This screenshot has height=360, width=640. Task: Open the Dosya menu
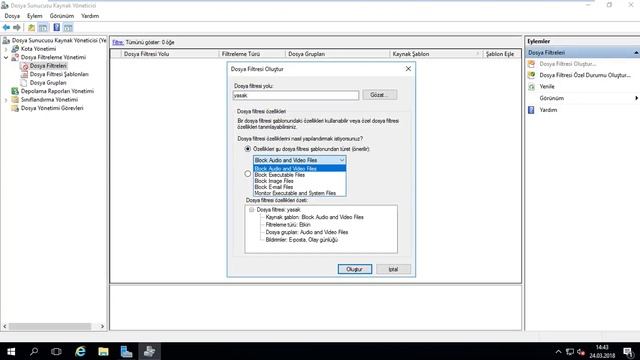[x=12, y=16]
